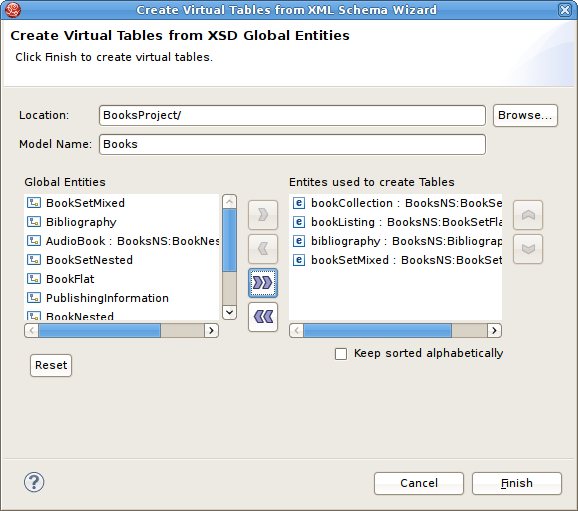Click the Bibliography type icon
Image resolution: width=578 pixels, height=511 pixels.
(34, 222)
